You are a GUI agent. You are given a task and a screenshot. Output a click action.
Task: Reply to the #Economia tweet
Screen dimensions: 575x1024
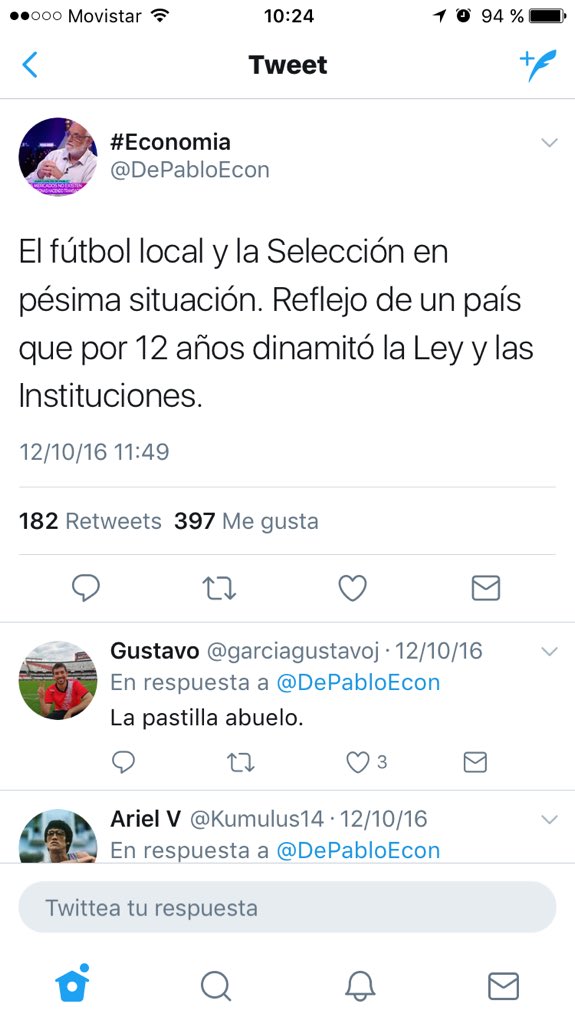(86, 588)
